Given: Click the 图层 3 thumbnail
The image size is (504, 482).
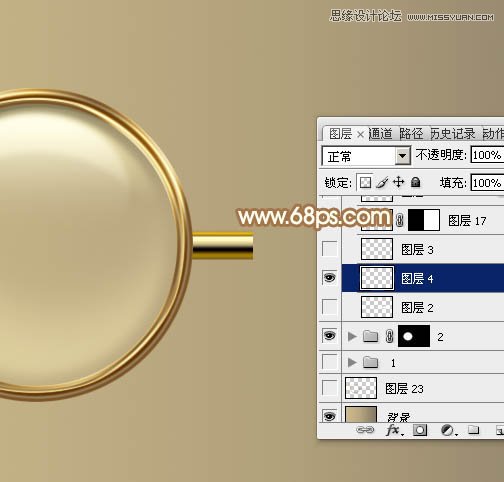Looking at the screenshot, I should [x=377, y=249].
